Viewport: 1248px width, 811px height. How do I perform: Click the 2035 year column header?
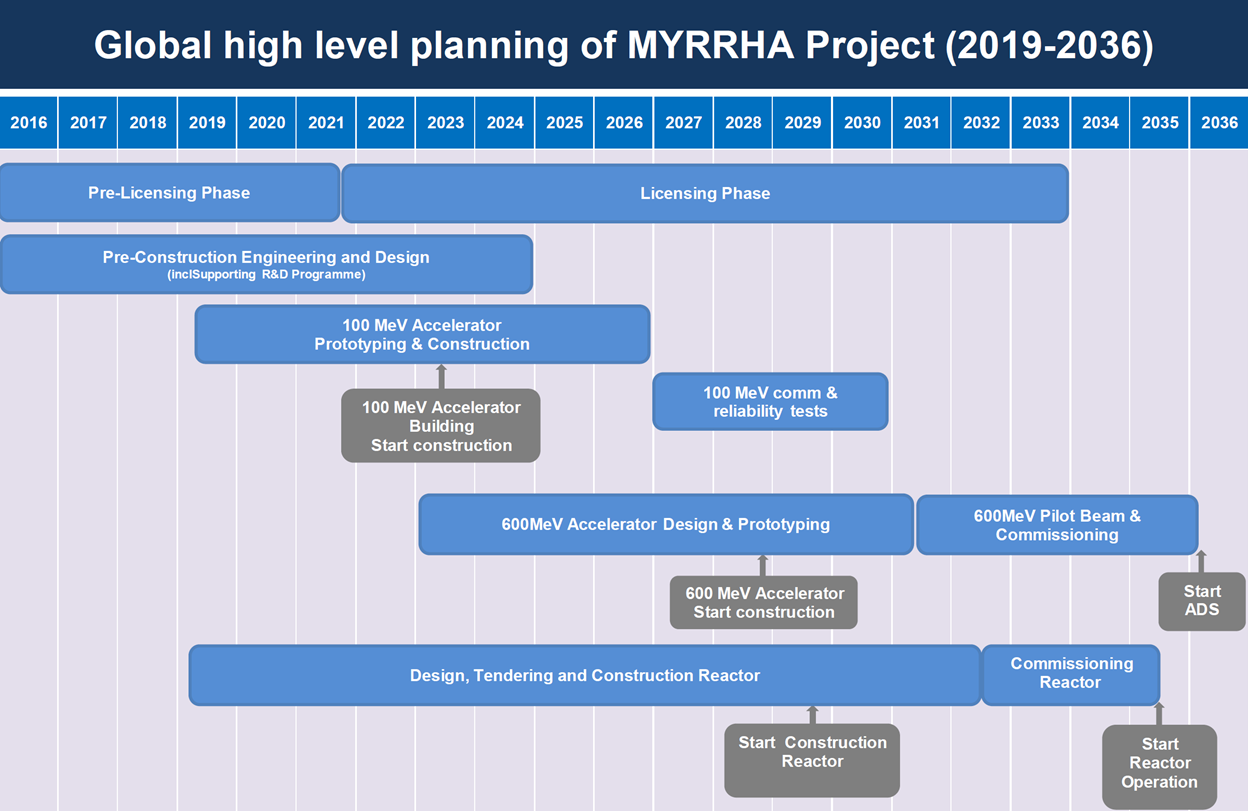click(x=1160, y=122)
